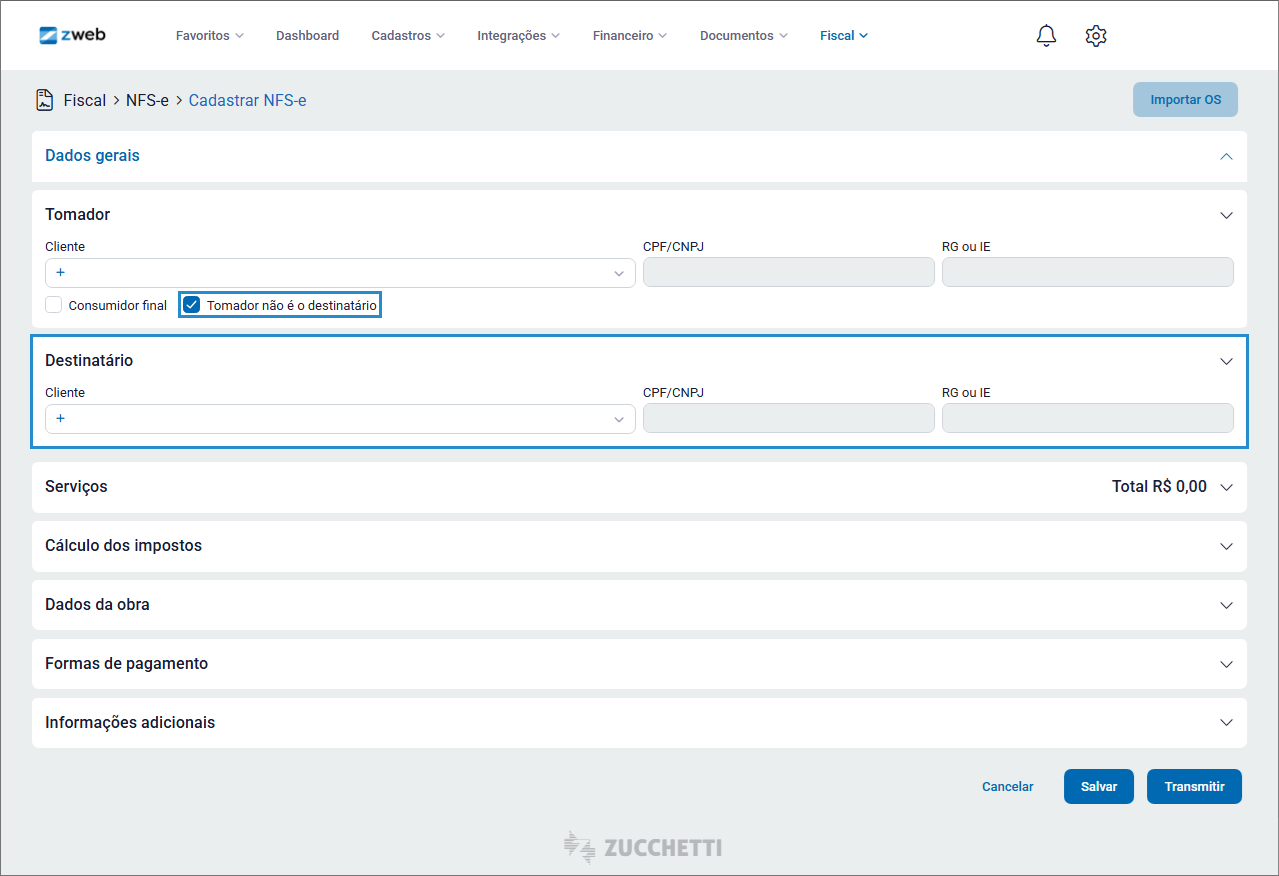Click the plus icon in Tomador Cliente
This screenshot has width=1279, height=876.
pyautogui.click(x=61, y=273)
